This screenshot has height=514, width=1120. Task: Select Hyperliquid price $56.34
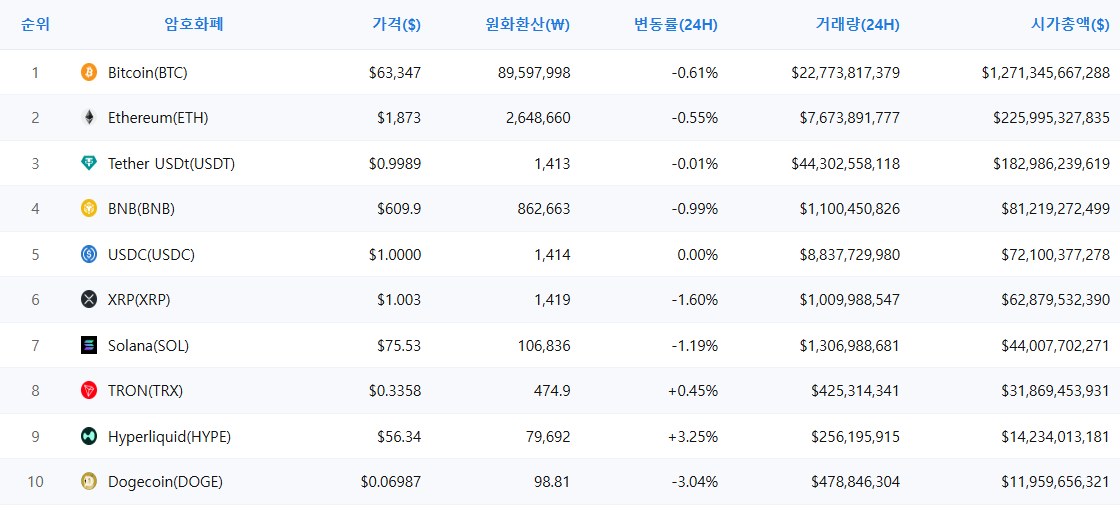coord(399,436)
